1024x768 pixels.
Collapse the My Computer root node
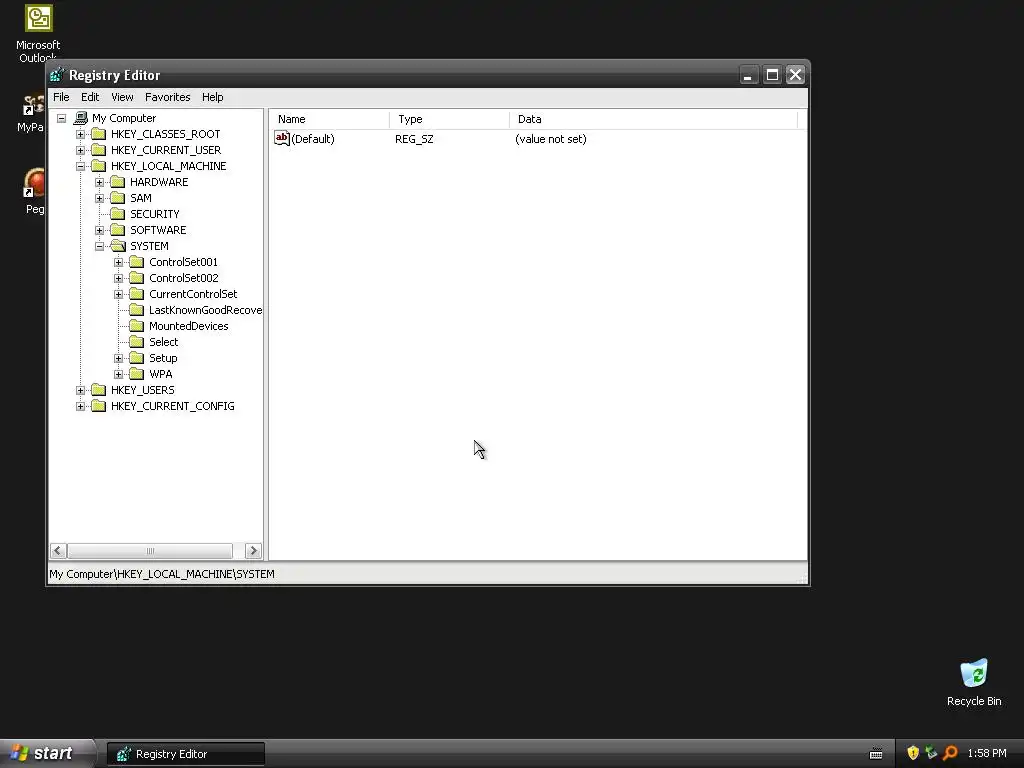pyautogui.click(x=61, y=118)
